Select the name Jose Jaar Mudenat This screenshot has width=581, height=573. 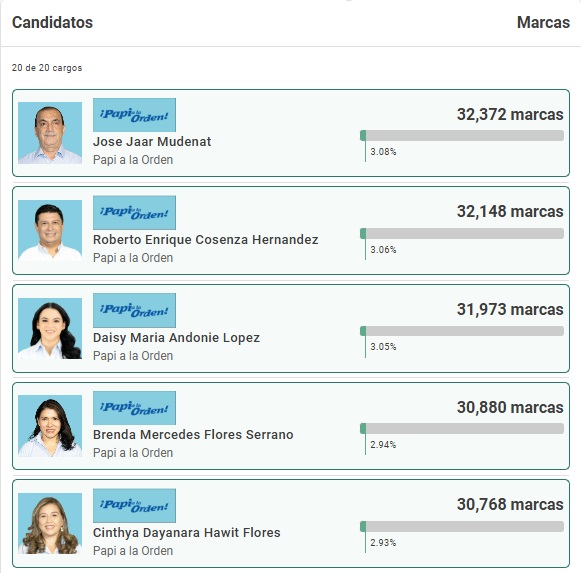[x=152, y=142]
